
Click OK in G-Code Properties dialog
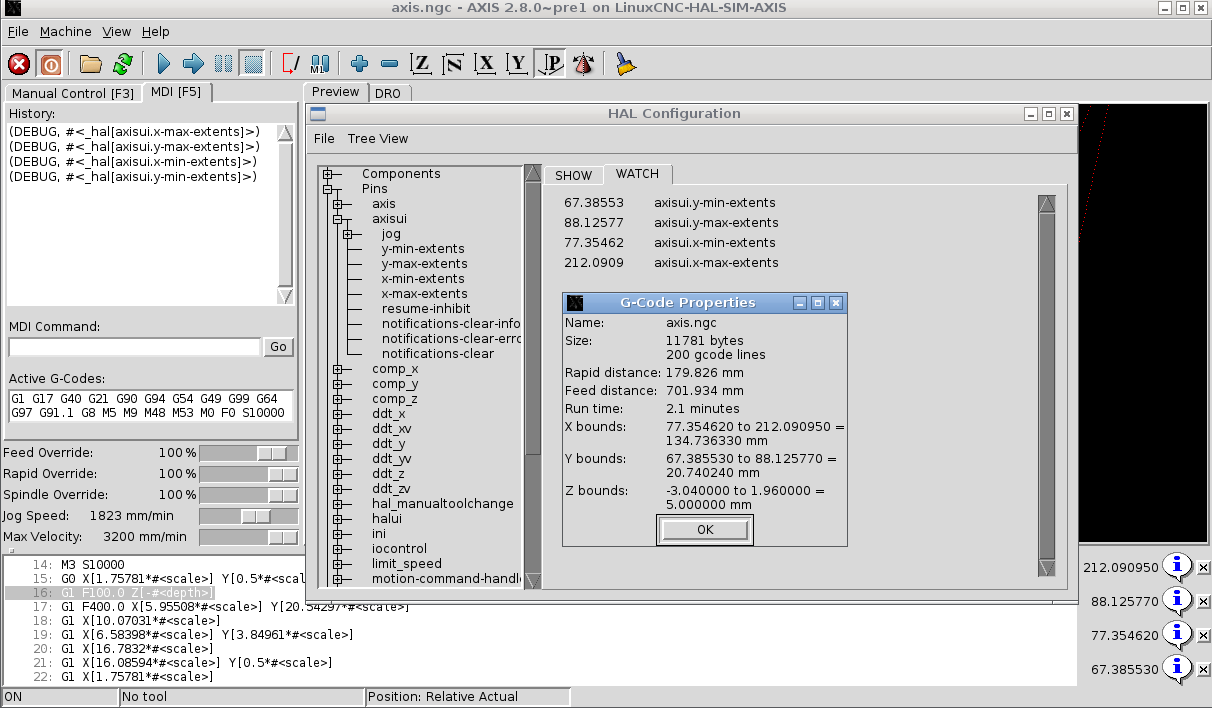[705, 530]
